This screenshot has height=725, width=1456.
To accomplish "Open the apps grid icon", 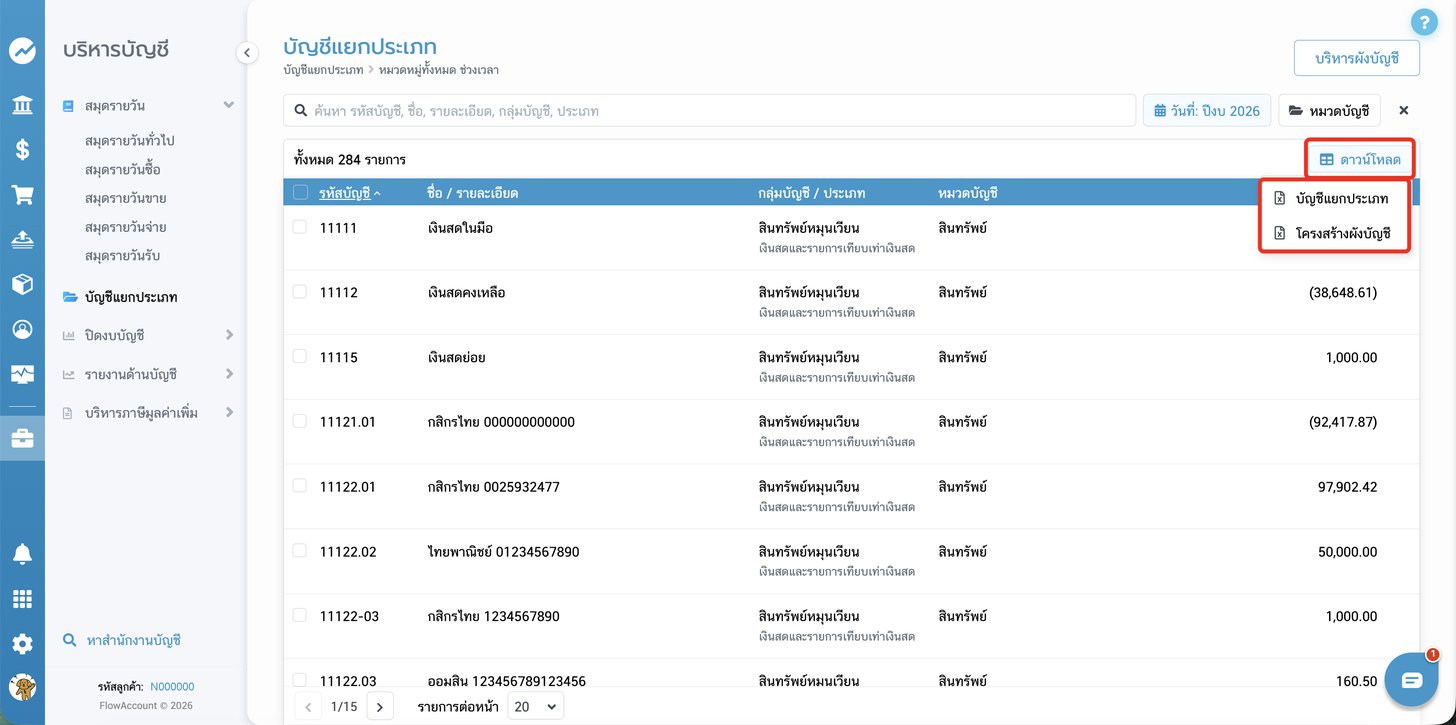I will coord(22,599).
